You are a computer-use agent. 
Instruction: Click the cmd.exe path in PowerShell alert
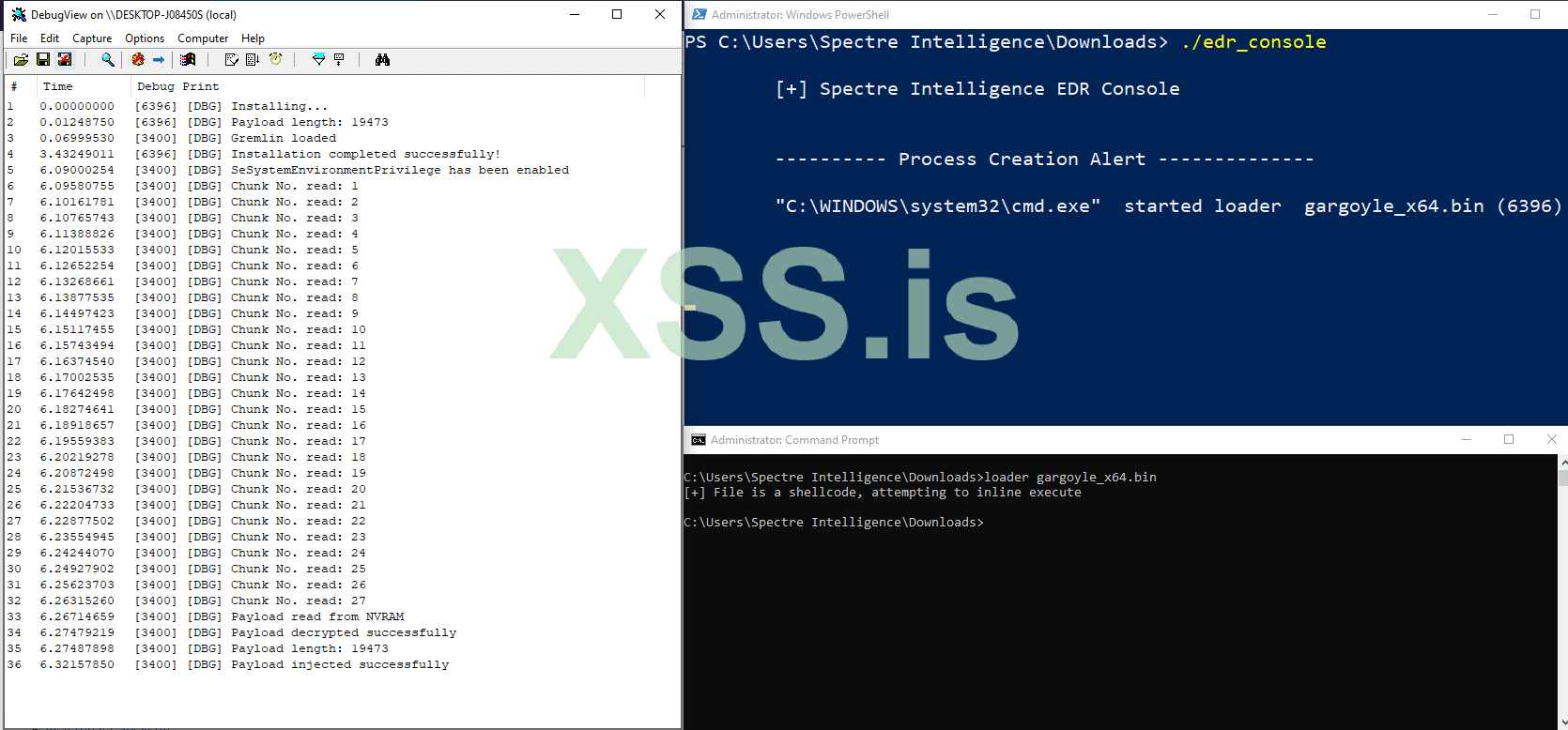pos(938,206)
